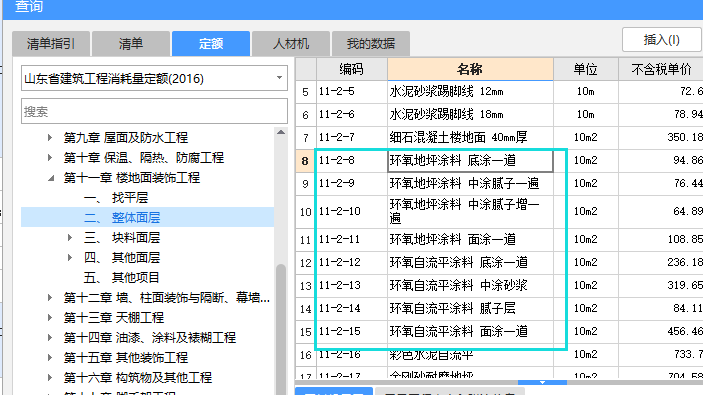703x395 pixels.
Task: Click the 编码 column header
Action: tap(352, 69)
